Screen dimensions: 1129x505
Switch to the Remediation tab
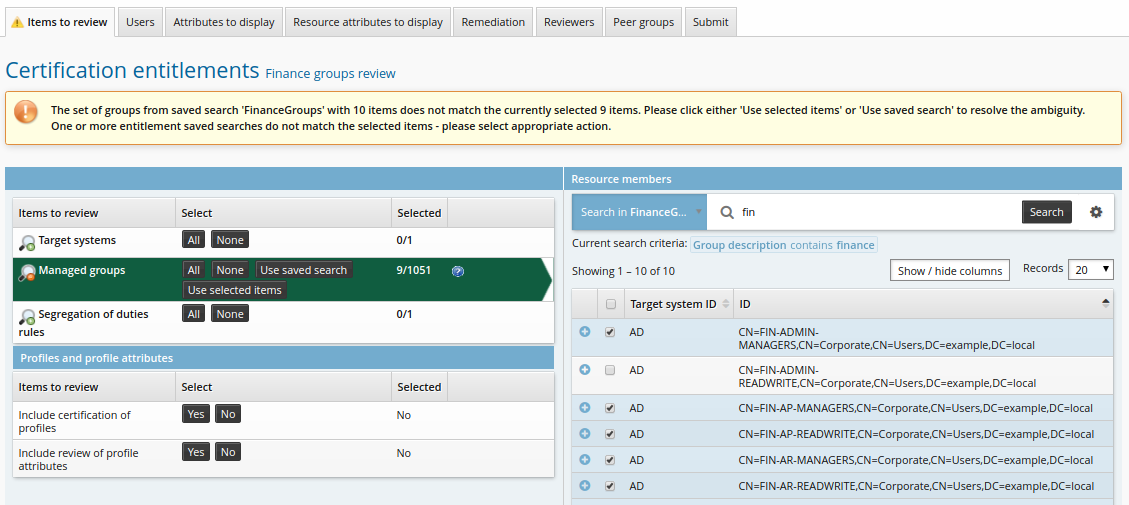493,22
